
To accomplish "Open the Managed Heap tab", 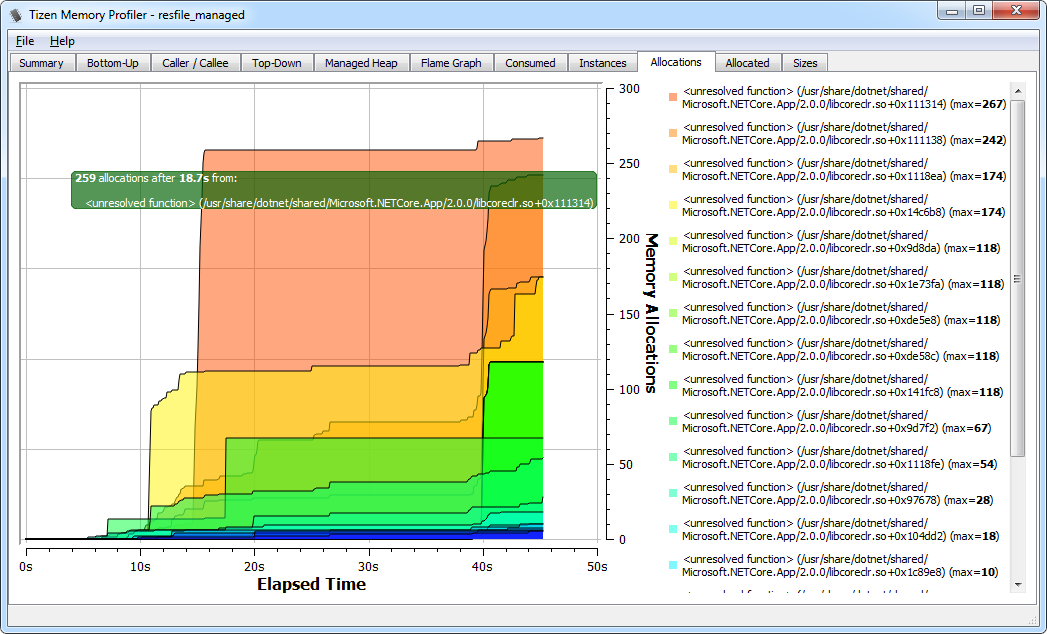I will [x=361, y=62].
